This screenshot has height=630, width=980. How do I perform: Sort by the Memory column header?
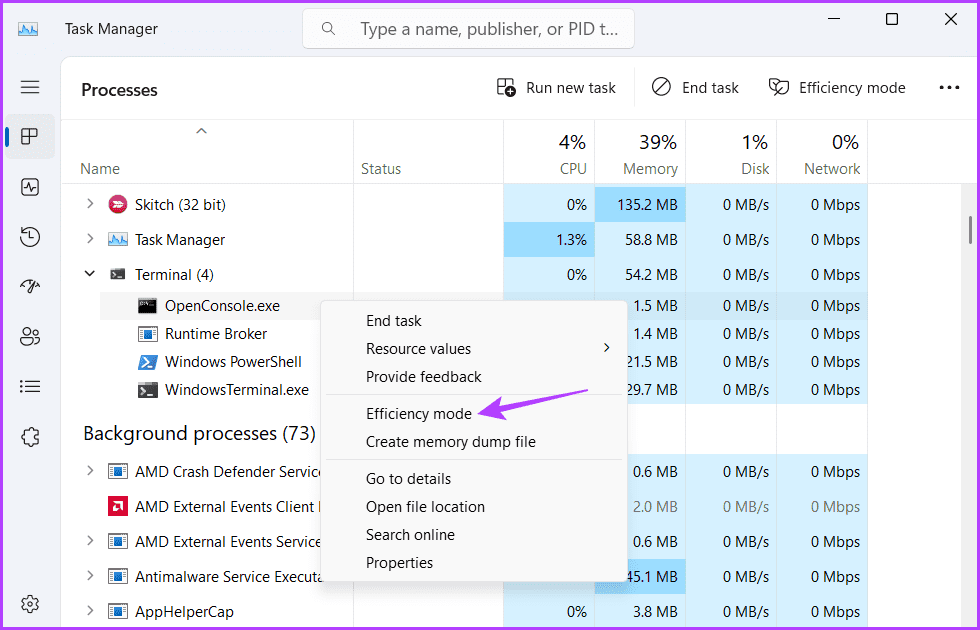point(640,152)
